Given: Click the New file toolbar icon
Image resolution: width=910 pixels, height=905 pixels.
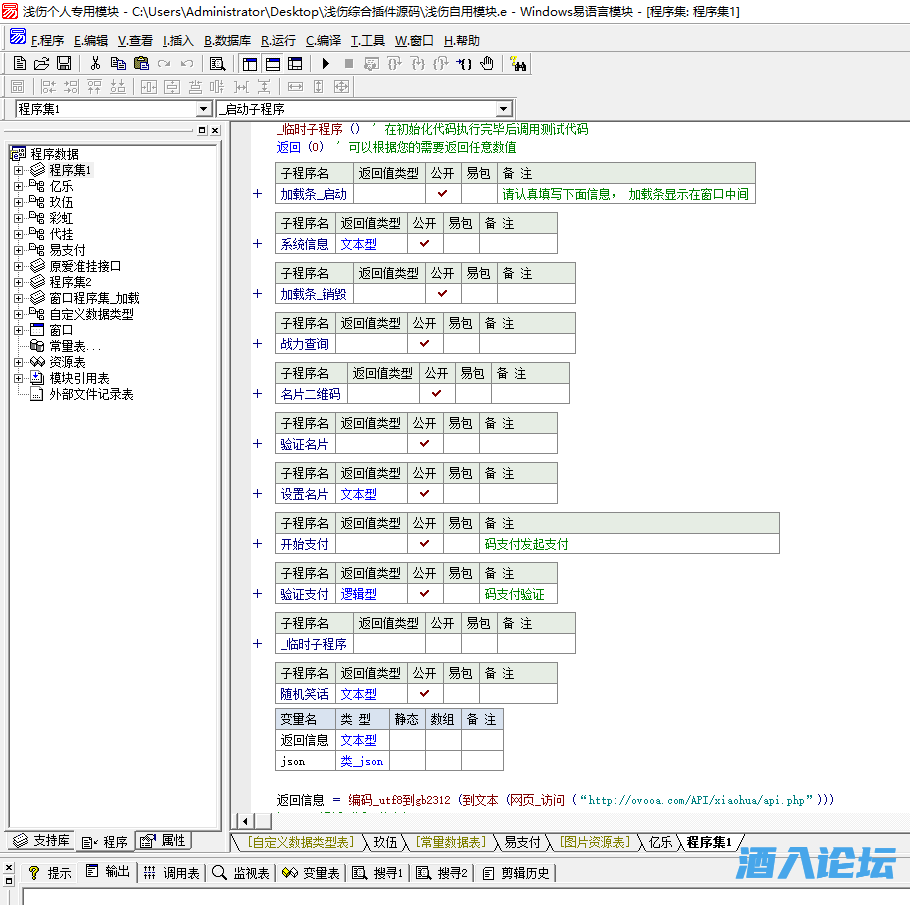Looking at the screenshot, I should [19, 63].
